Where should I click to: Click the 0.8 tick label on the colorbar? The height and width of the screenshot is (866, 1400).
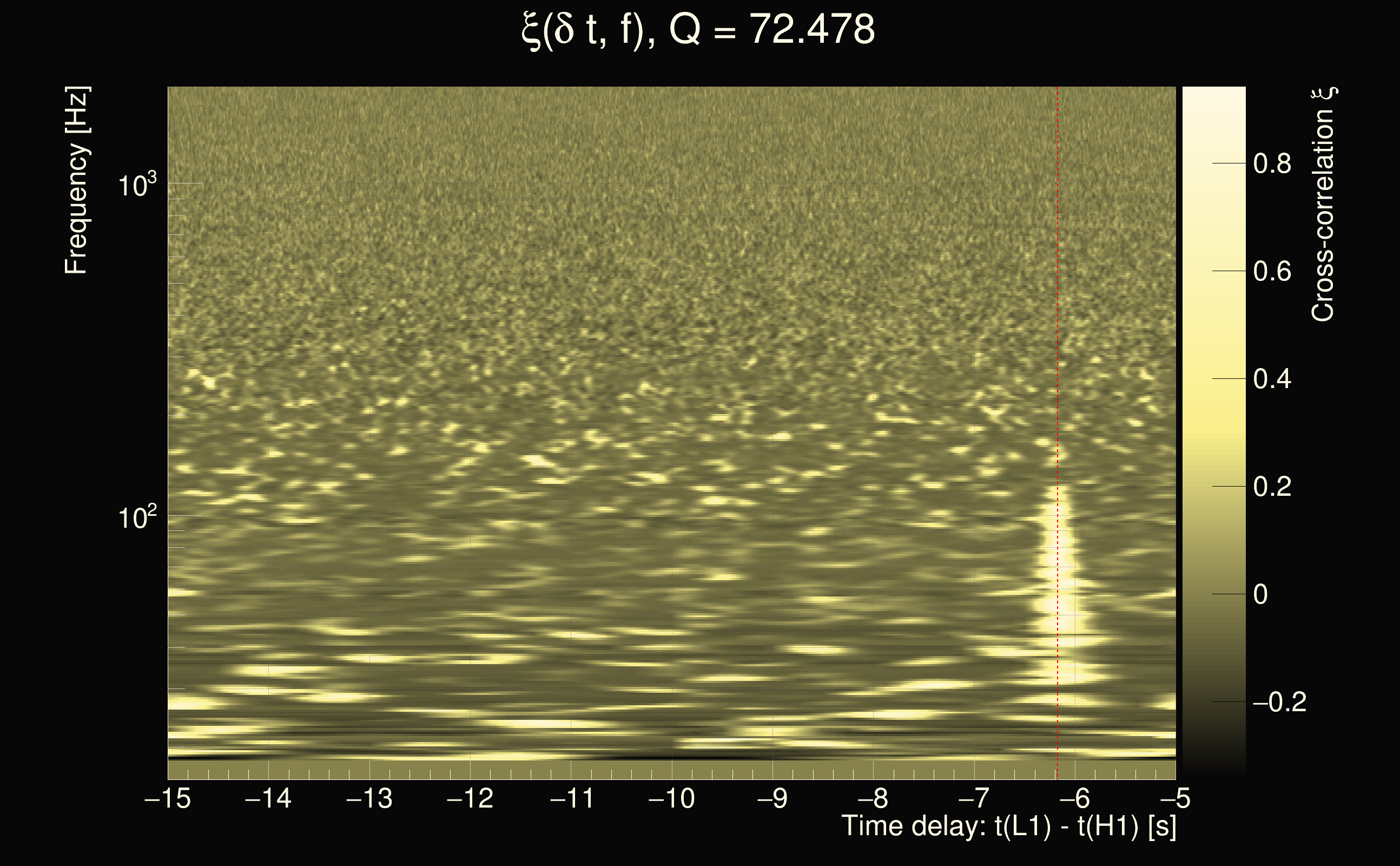pos(1272,164)
